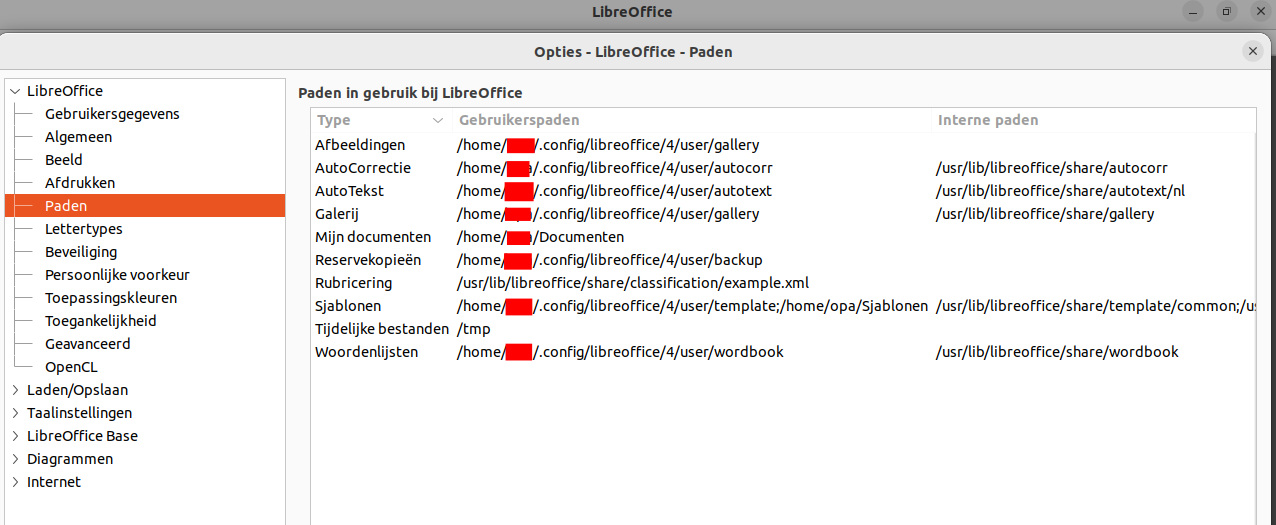Viewport: 1276px width, 525px height.
Task: Click the classification/example.xml path value
Action: tap(633, 283)
